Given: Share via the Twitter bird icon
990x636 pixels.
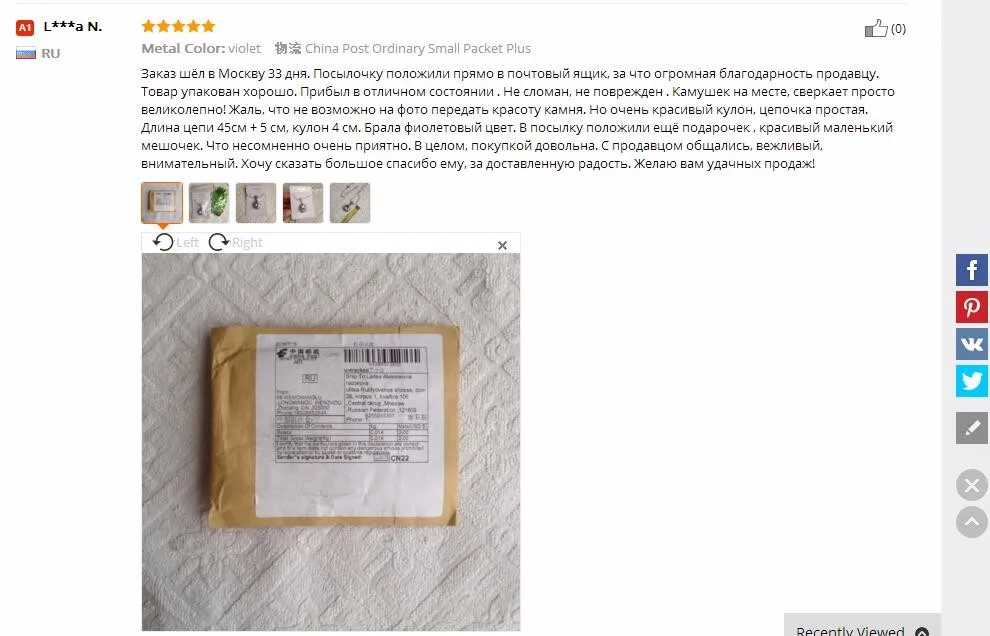Looking at the screenshot, I should point(972,381).
